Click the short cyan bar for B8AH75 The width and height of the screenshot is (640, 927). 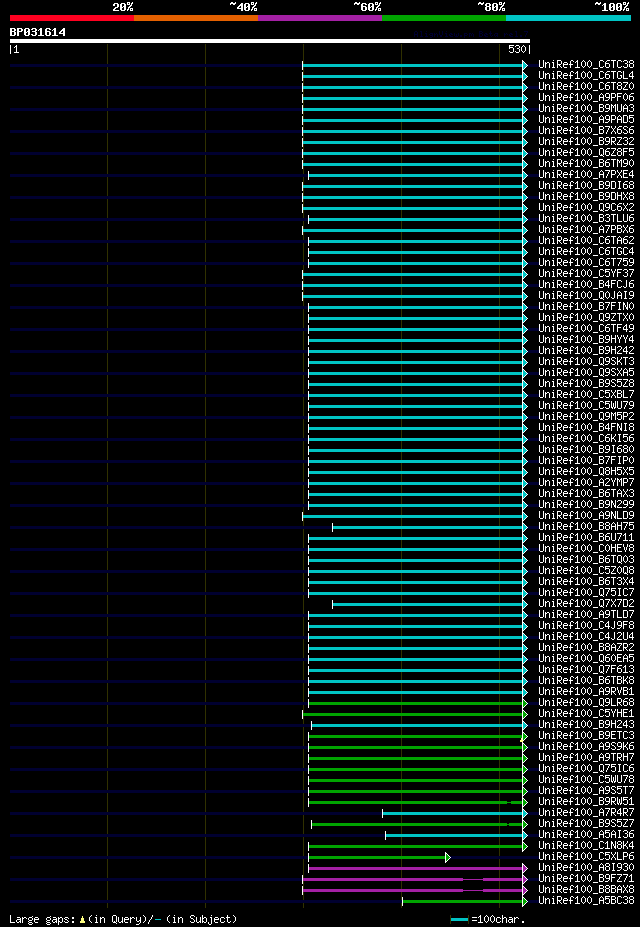pyautogui.click(x=429, y=527)
